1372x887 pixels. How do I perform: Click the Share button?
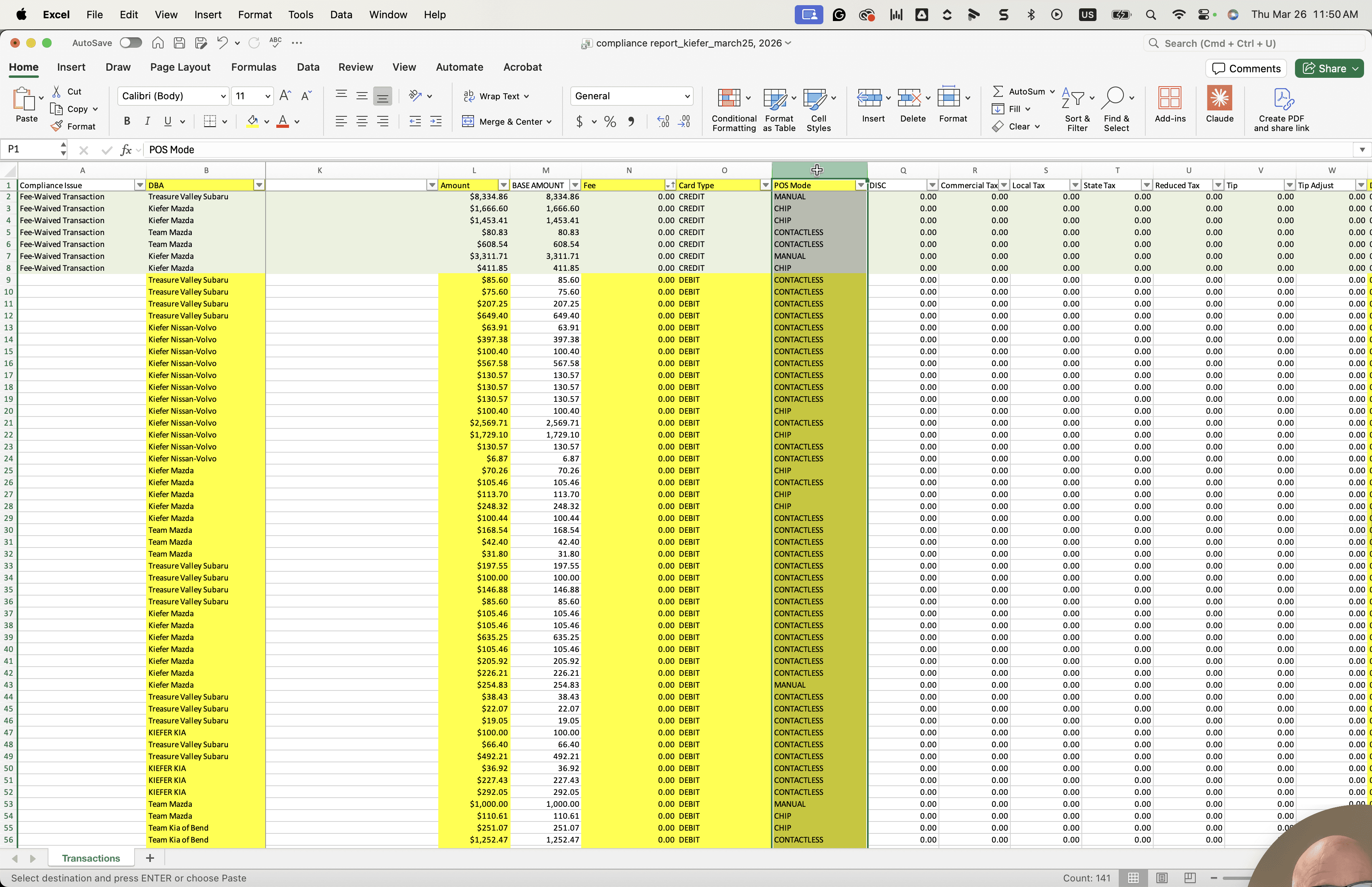click(1329, 69)
